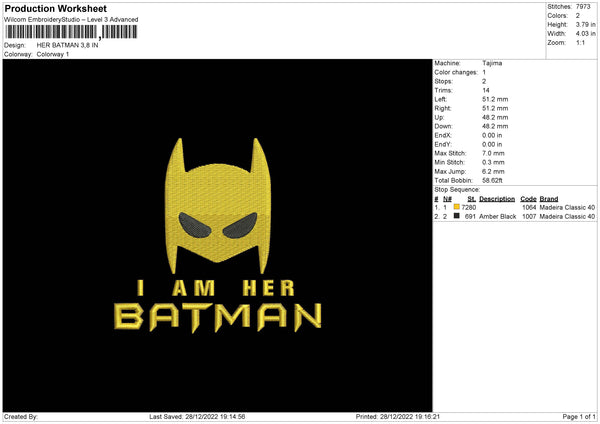The image size is (600, 424).
Task: Click the barcode under the header
Action: 71,32
